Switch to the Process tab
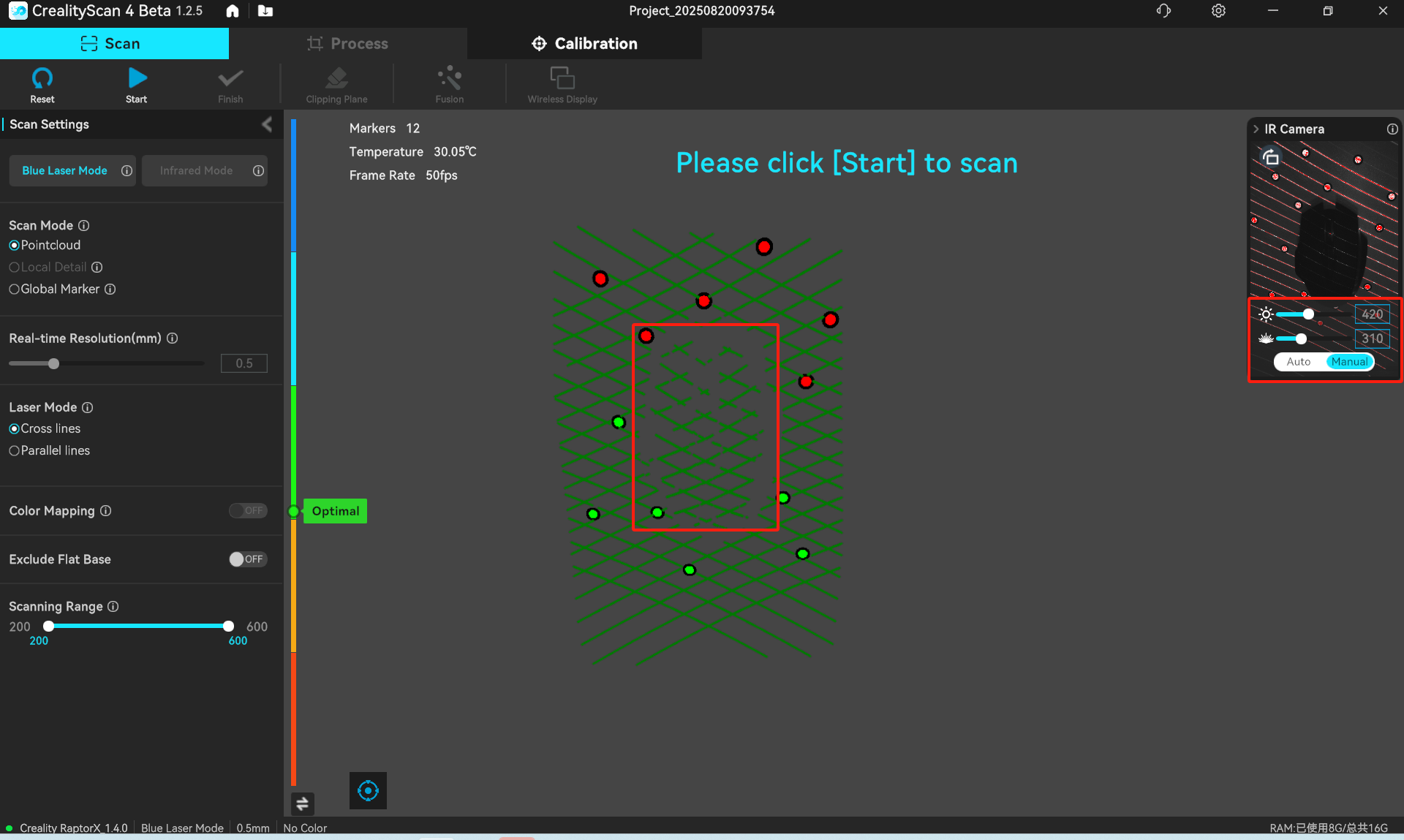This screenshot has width=1404, height=840. [347, 44]
